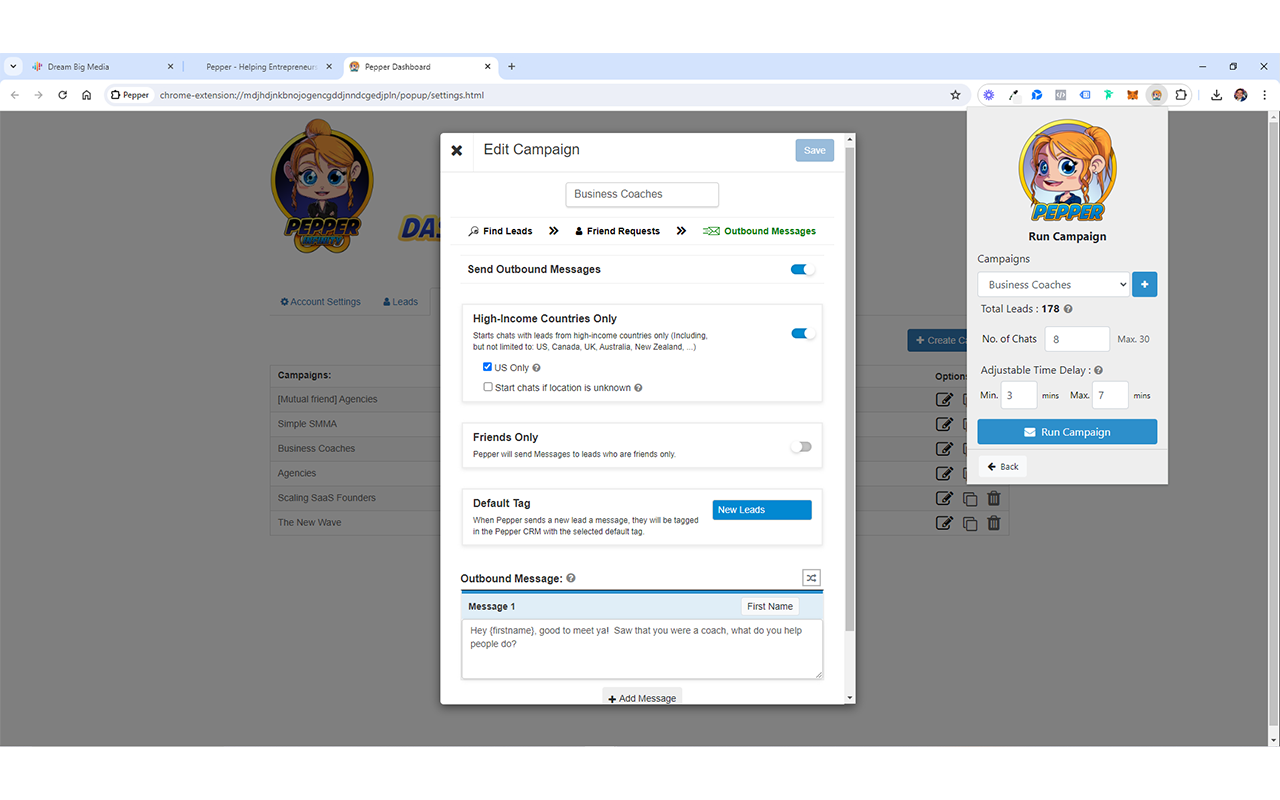Click inside the Message 1 text area
The image size is (1280, 800).
(x=642, y=649)
